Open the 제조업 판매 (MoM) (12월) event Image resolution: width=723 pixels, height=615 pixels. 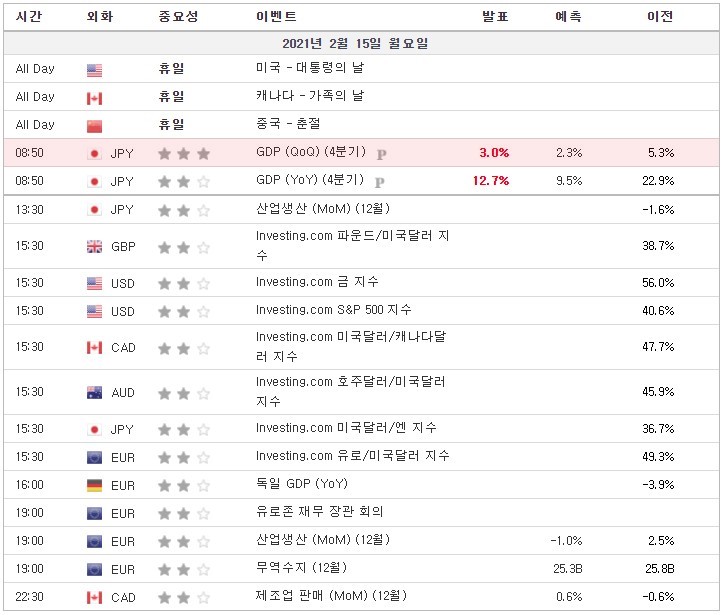tap(332, 596)
